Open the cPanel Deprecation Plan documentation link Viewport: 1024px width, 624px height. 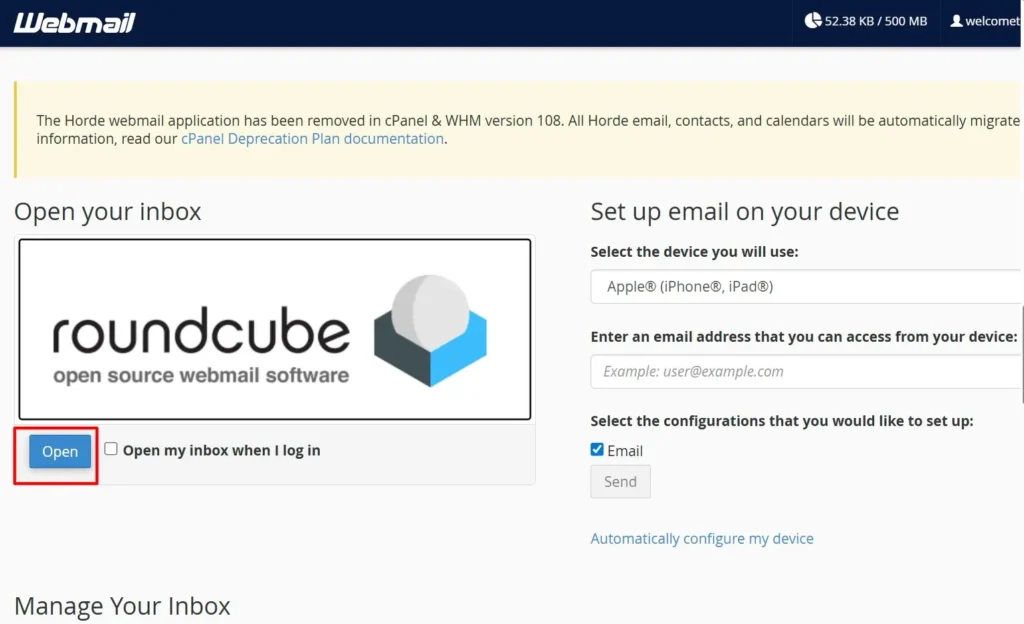312,138
